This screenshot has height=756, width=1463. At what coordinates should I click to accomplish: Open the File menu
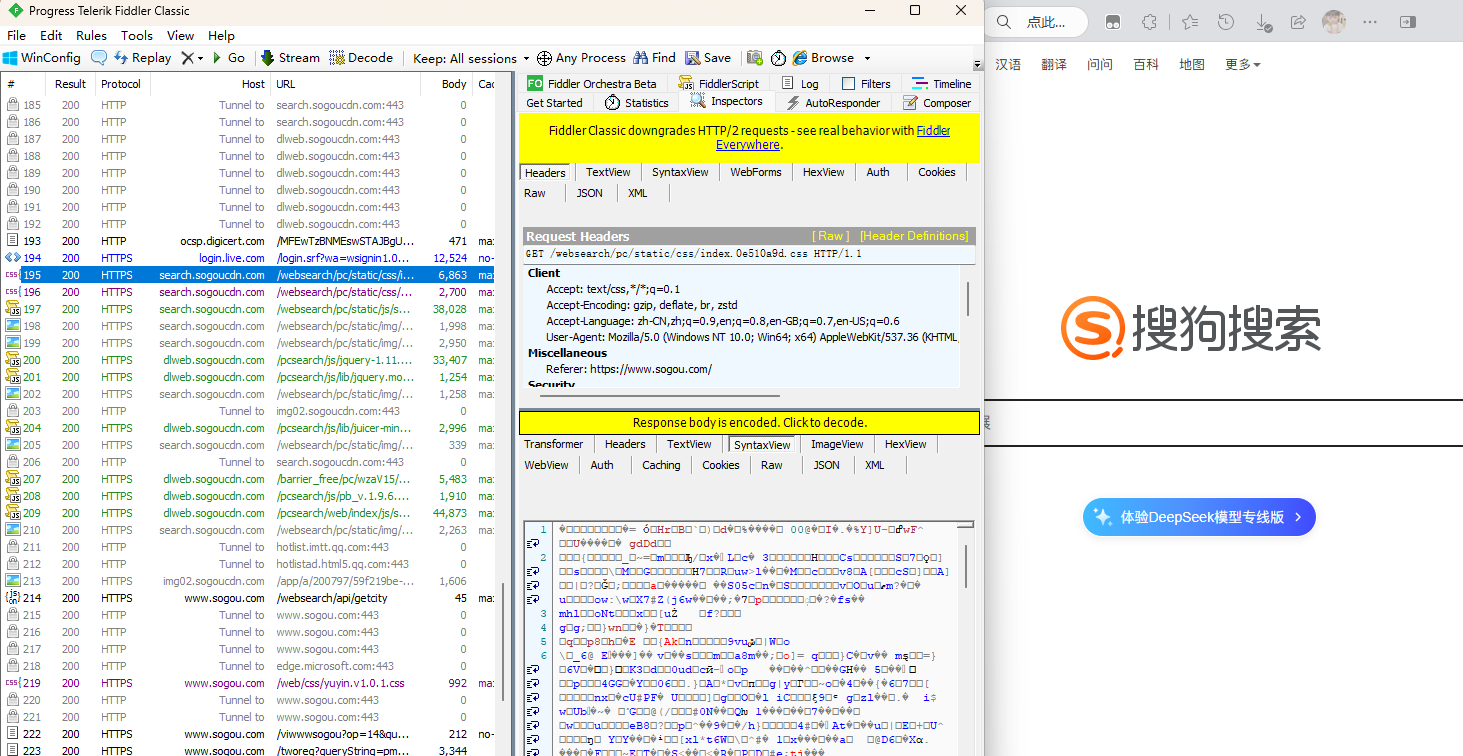(17, 35)
